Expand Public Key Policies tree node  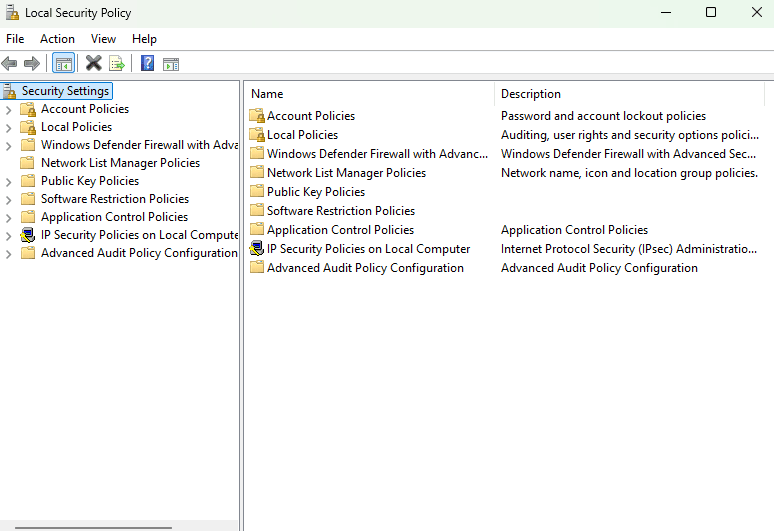click(x=8, y=182)
